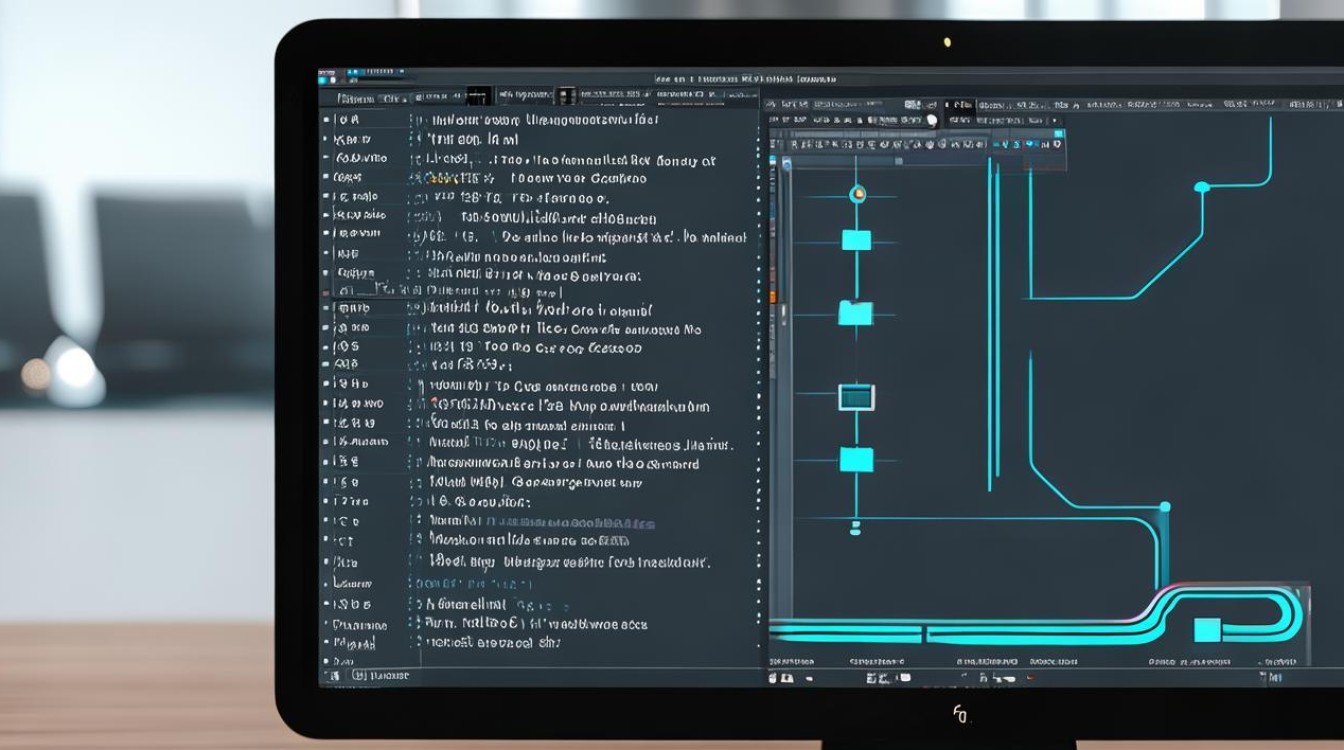Click the round cyan junction dot above the curved track
The height and width of the screenshot is (750, 1344).
click(x=1164, y=508)
